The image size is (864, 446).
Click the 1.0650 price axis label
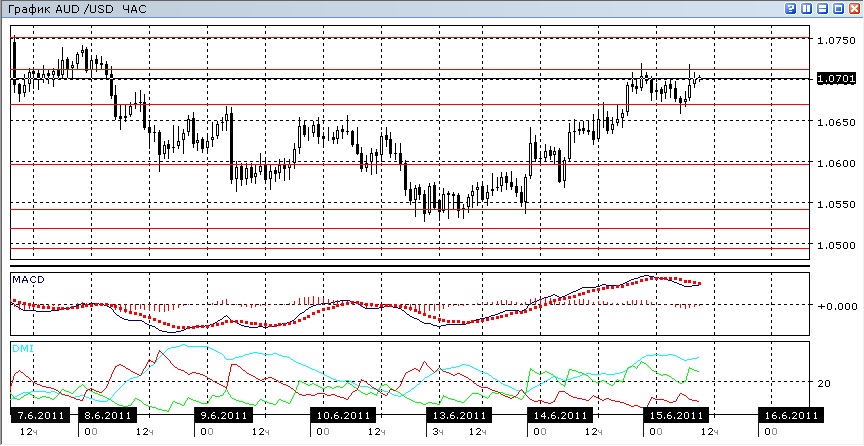point(835,122)
